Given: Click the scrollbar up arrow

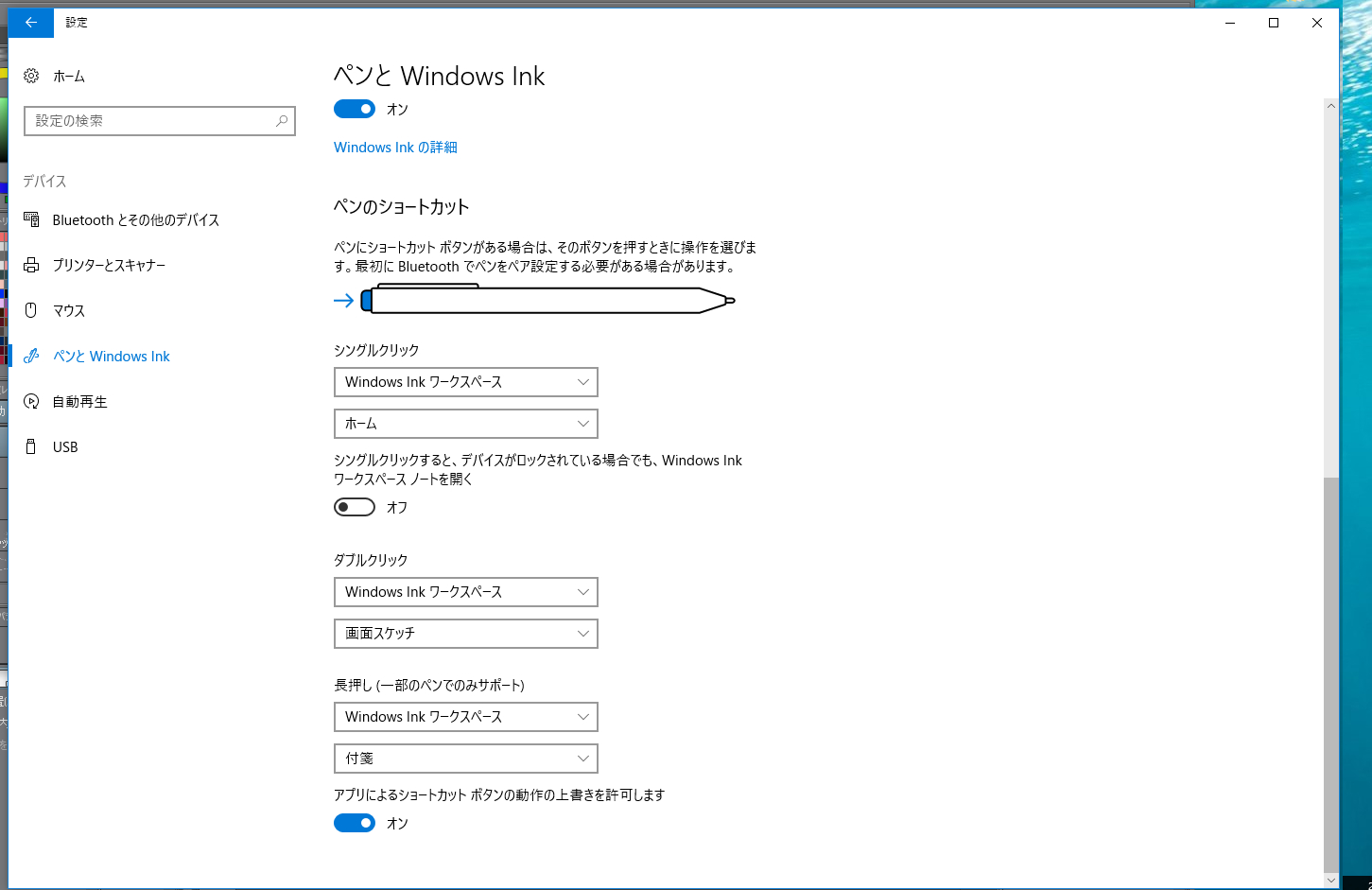Looking at the screenshot, I should (x=1331, y=106).
